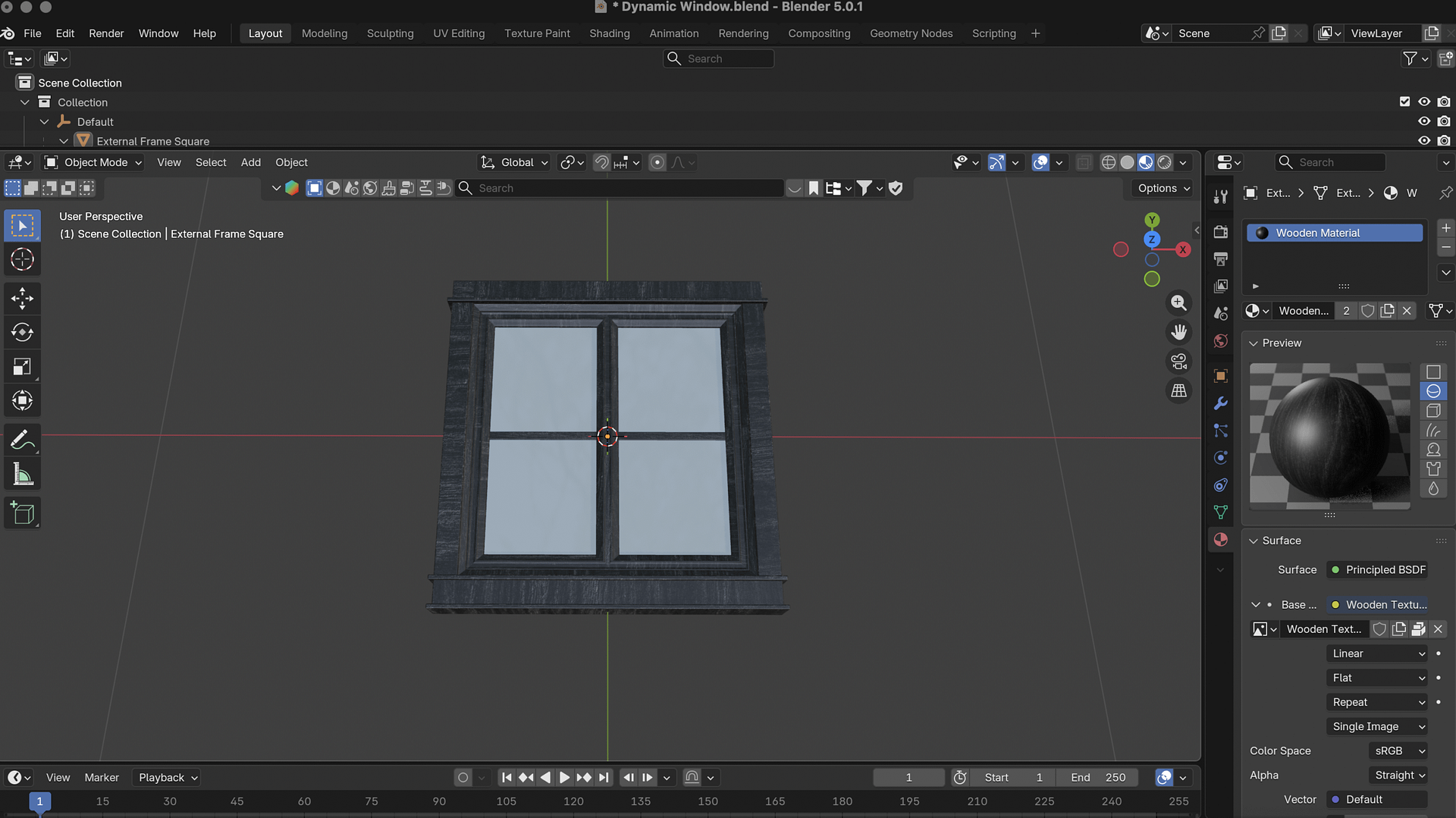
Task: Activate the Annotate pencil tool
Action: click(x=22, y=440)
